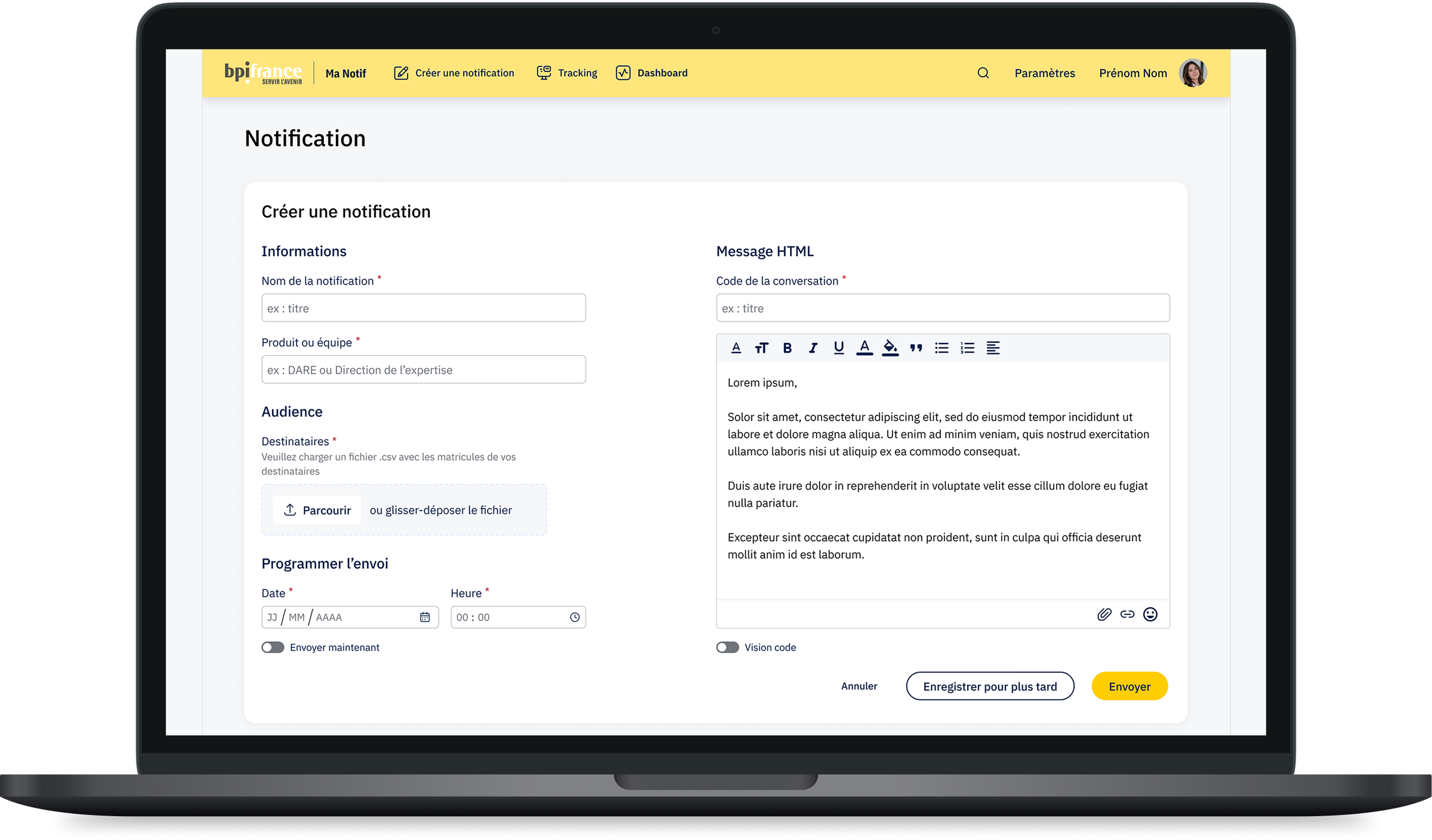Open the emoji picker
Screen dimensions: 1432x840
(x=1150, y=614)
